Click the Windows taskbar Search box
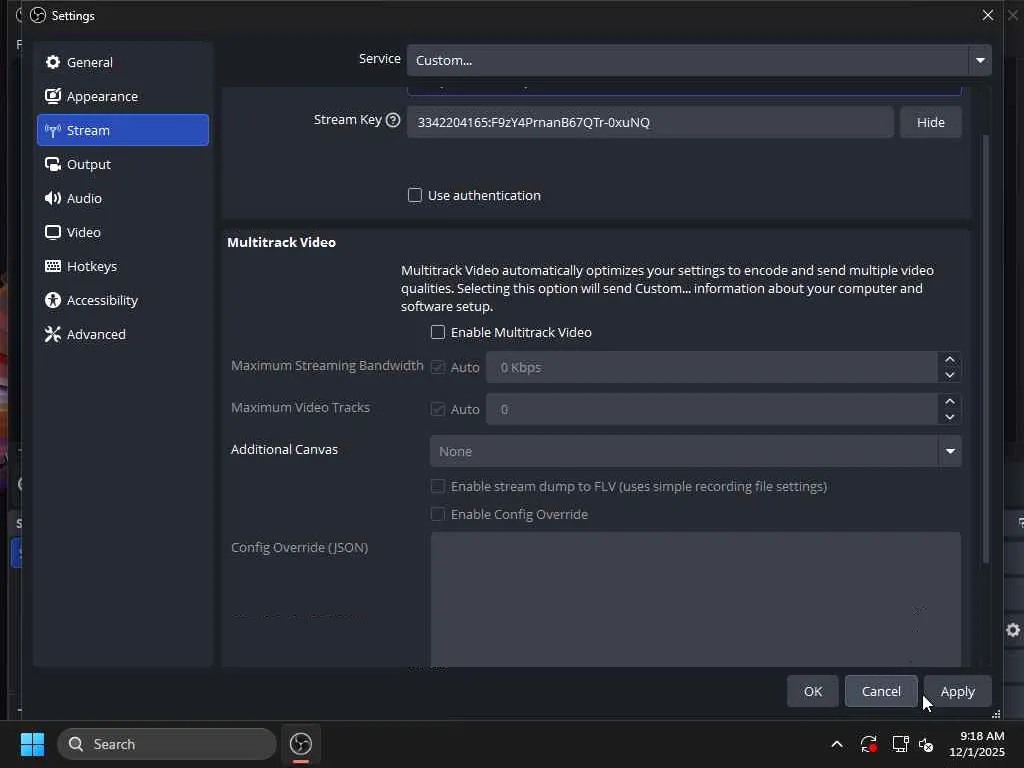 pyautogui.click(x=167, y=744)
